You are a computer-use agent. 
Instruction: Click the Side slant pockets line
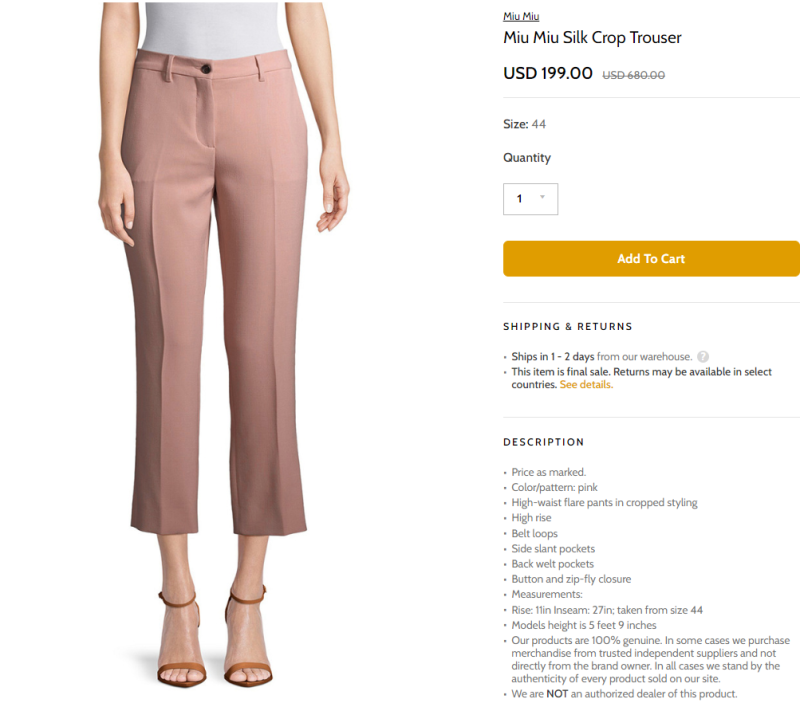click(x=553, y=548)
